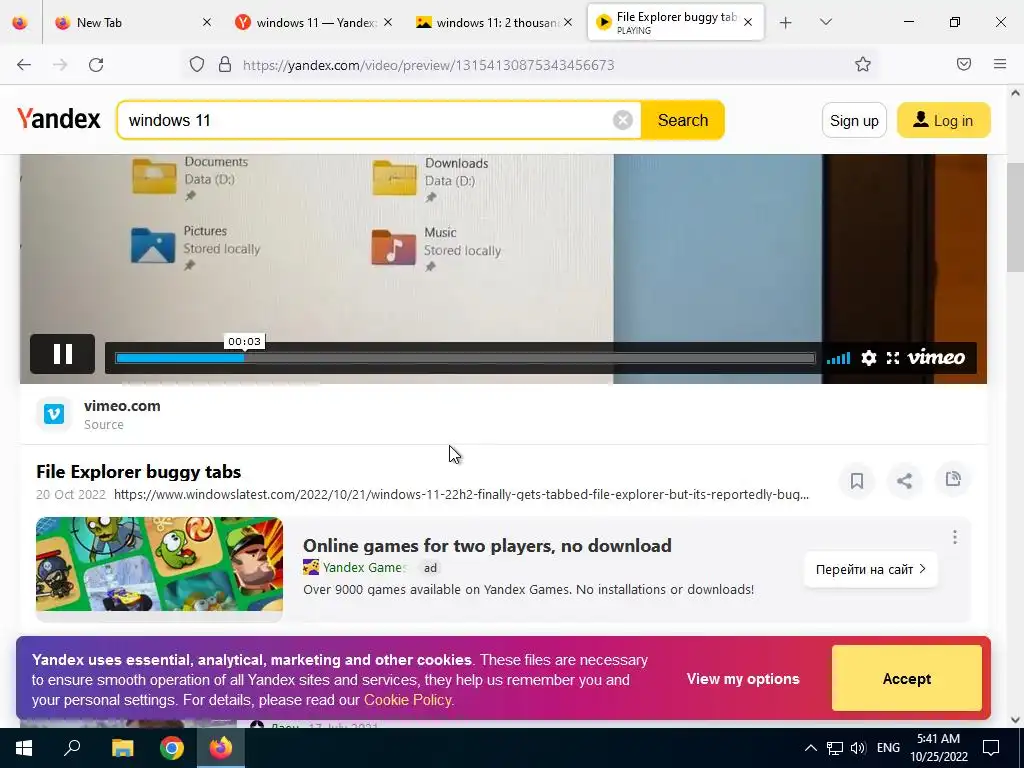Open the tracking protection shield icon
Image resolution: width=1024 pixels, height=768 pixels.
[197, 65]
